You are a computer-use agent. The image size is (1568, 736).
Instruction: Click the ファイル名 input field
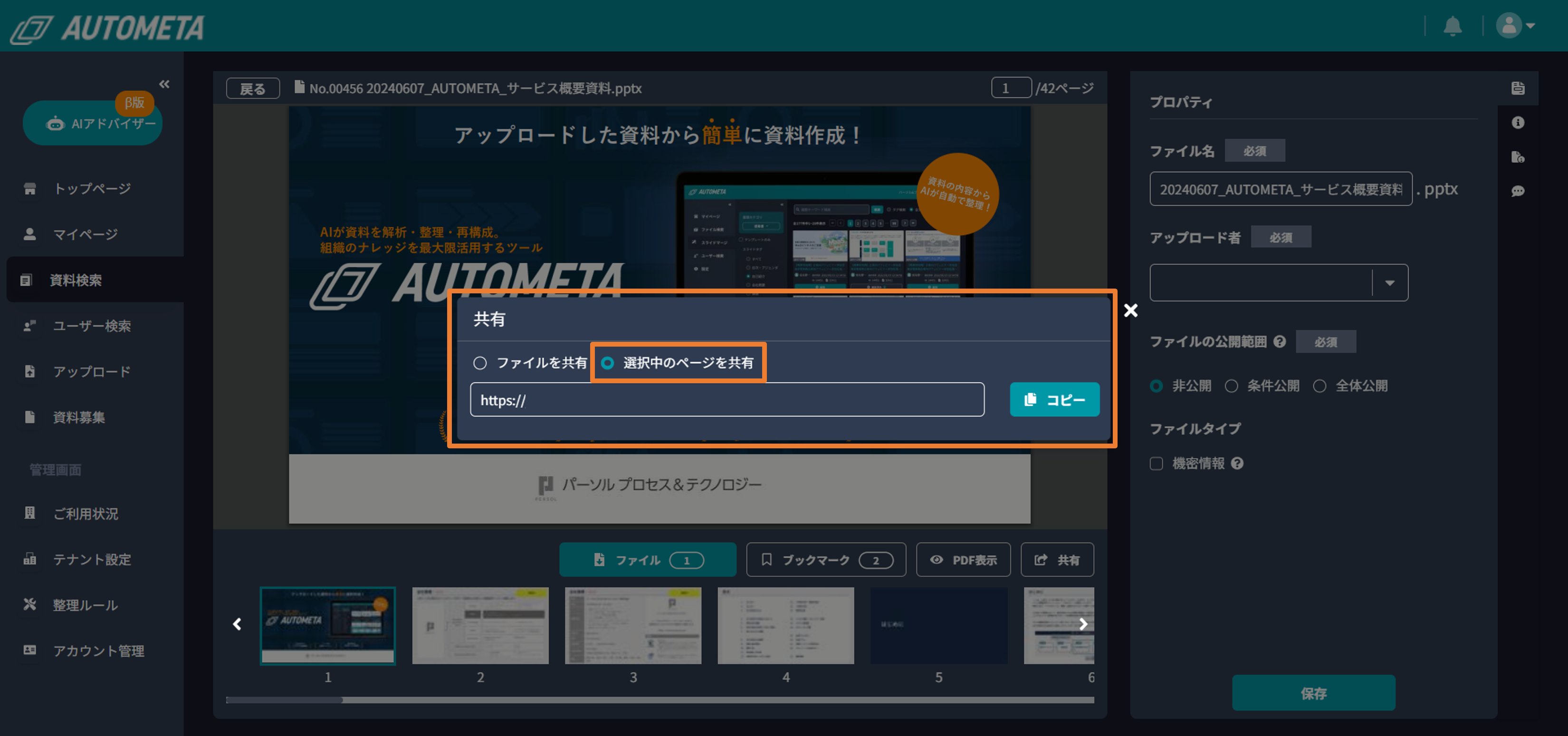click(1281, 189)
